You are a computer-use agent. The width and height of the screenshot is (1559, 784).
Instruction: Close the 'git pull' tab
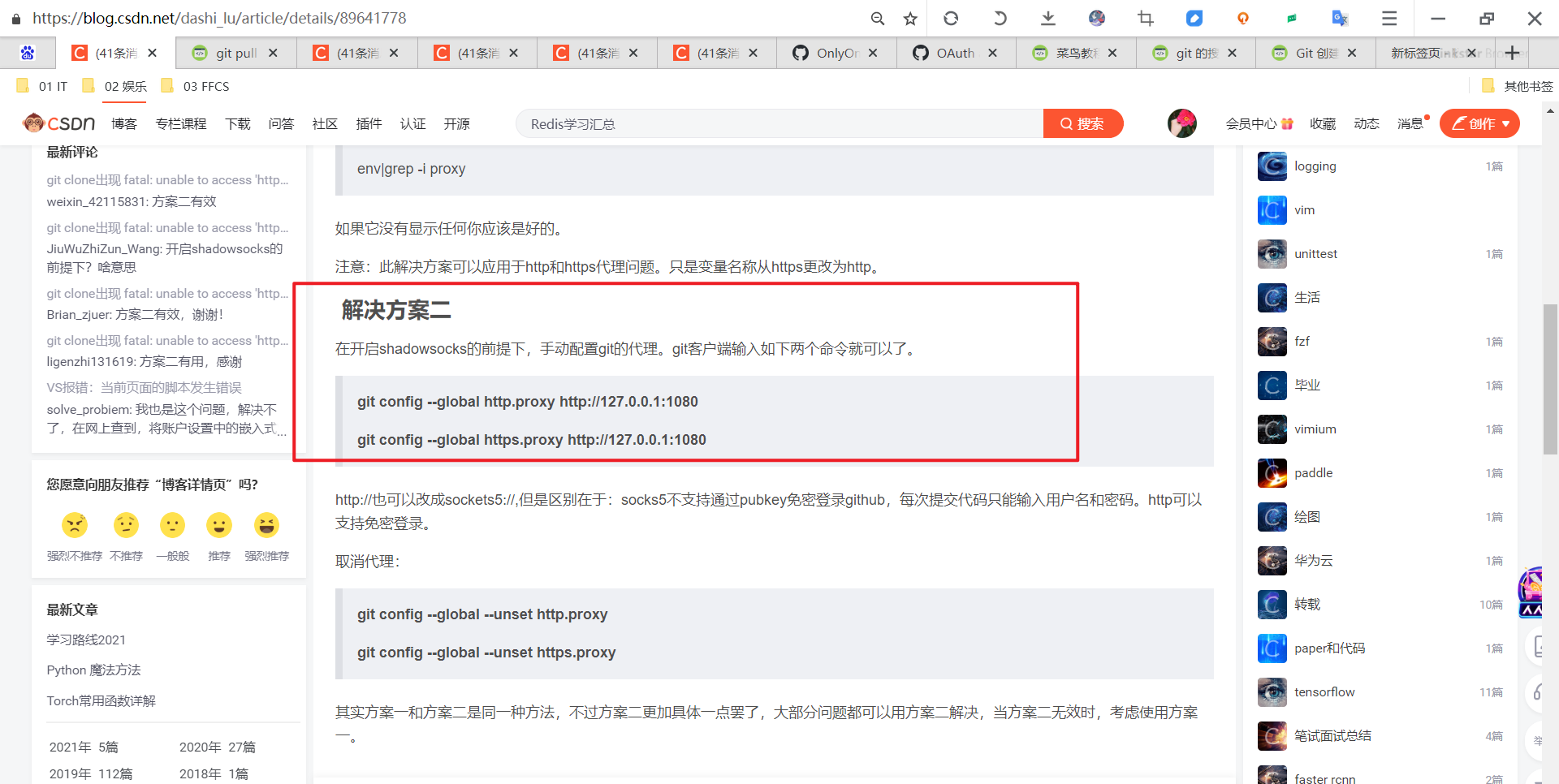pos(273,53)
